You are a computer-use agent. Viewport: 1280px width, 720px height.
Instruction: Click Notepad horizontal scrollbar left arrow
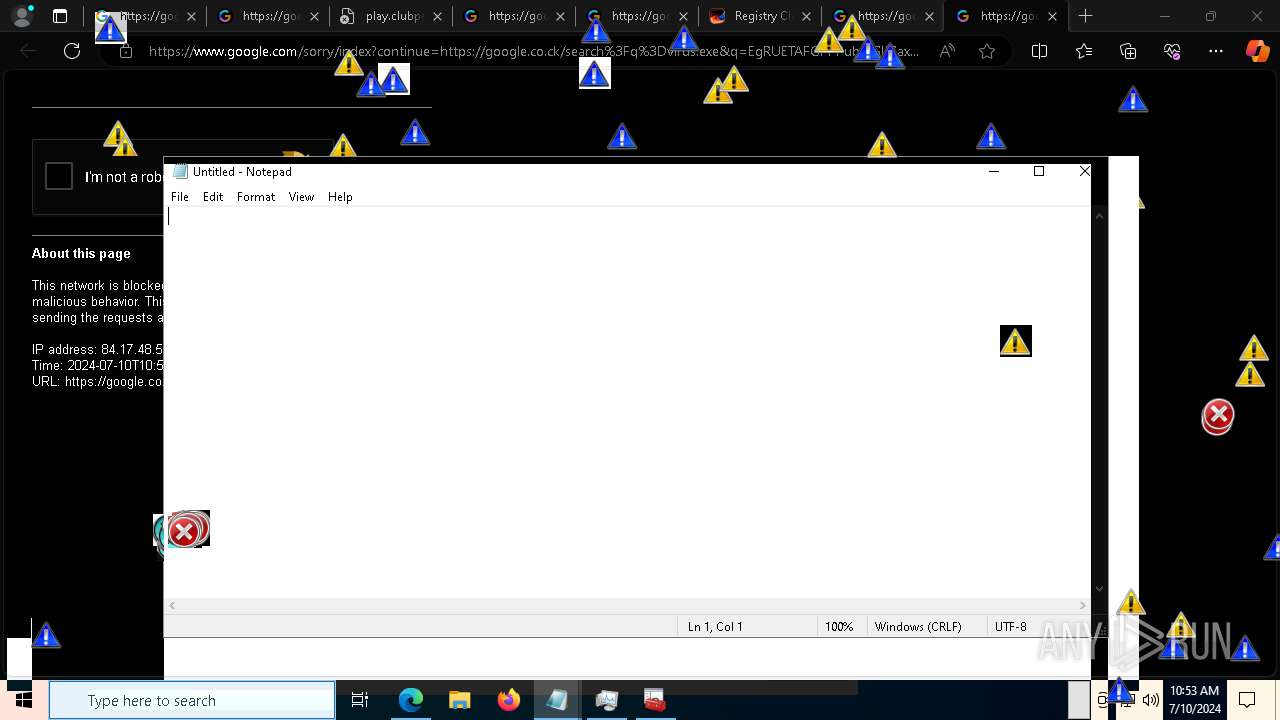pos(172,605)
